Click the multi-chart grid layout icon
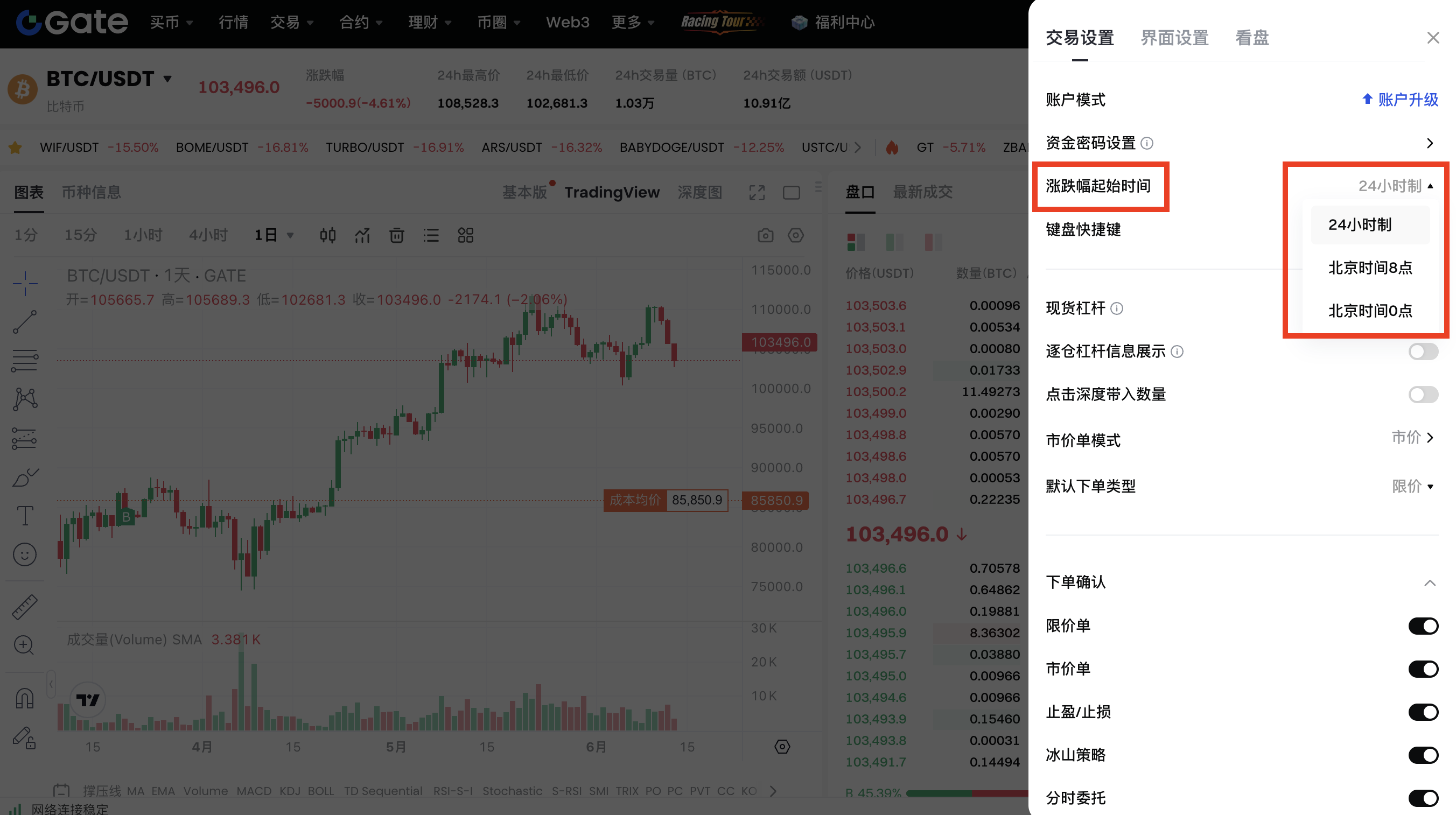 465,235
